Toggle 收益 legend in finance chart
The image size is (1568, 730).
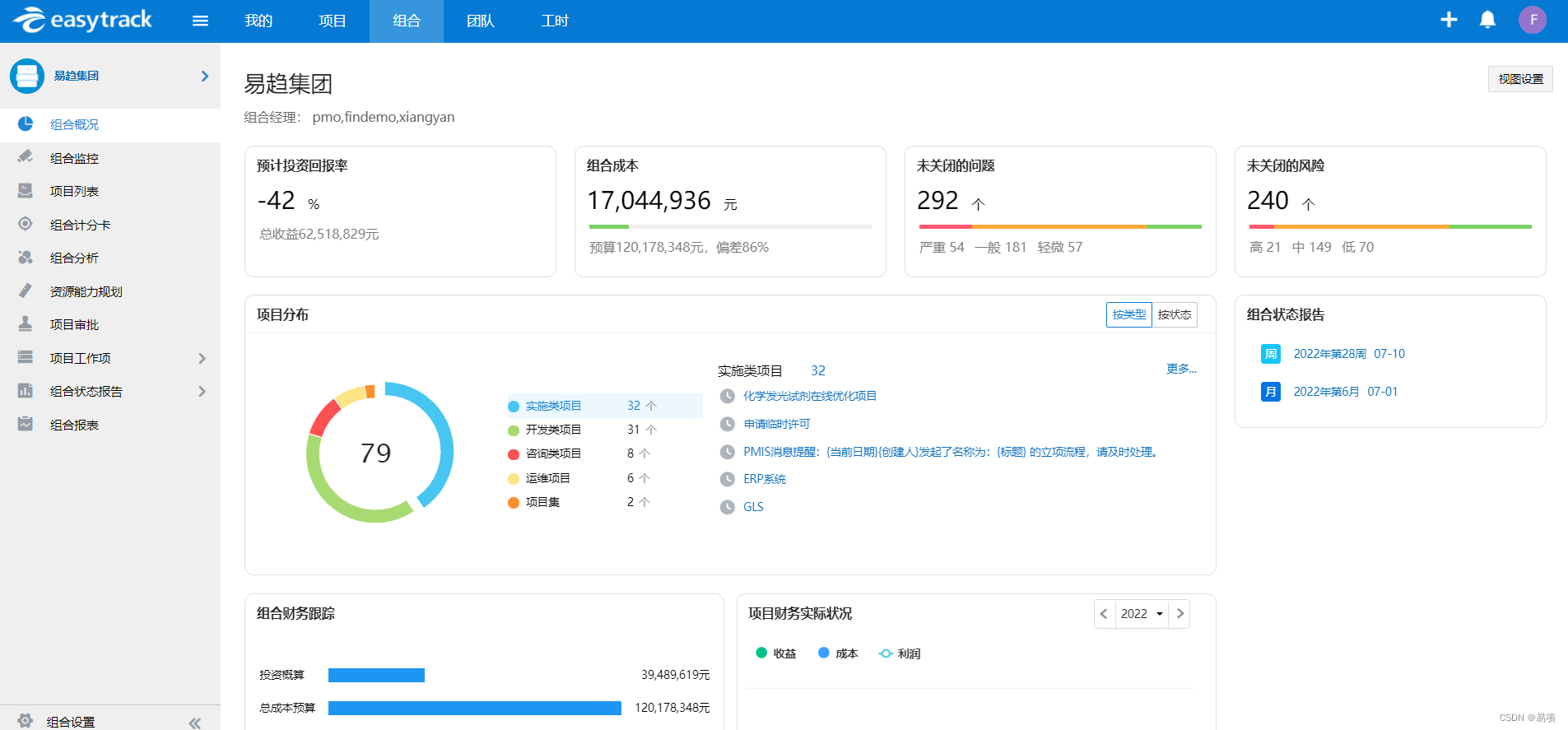tap(775, 653)
